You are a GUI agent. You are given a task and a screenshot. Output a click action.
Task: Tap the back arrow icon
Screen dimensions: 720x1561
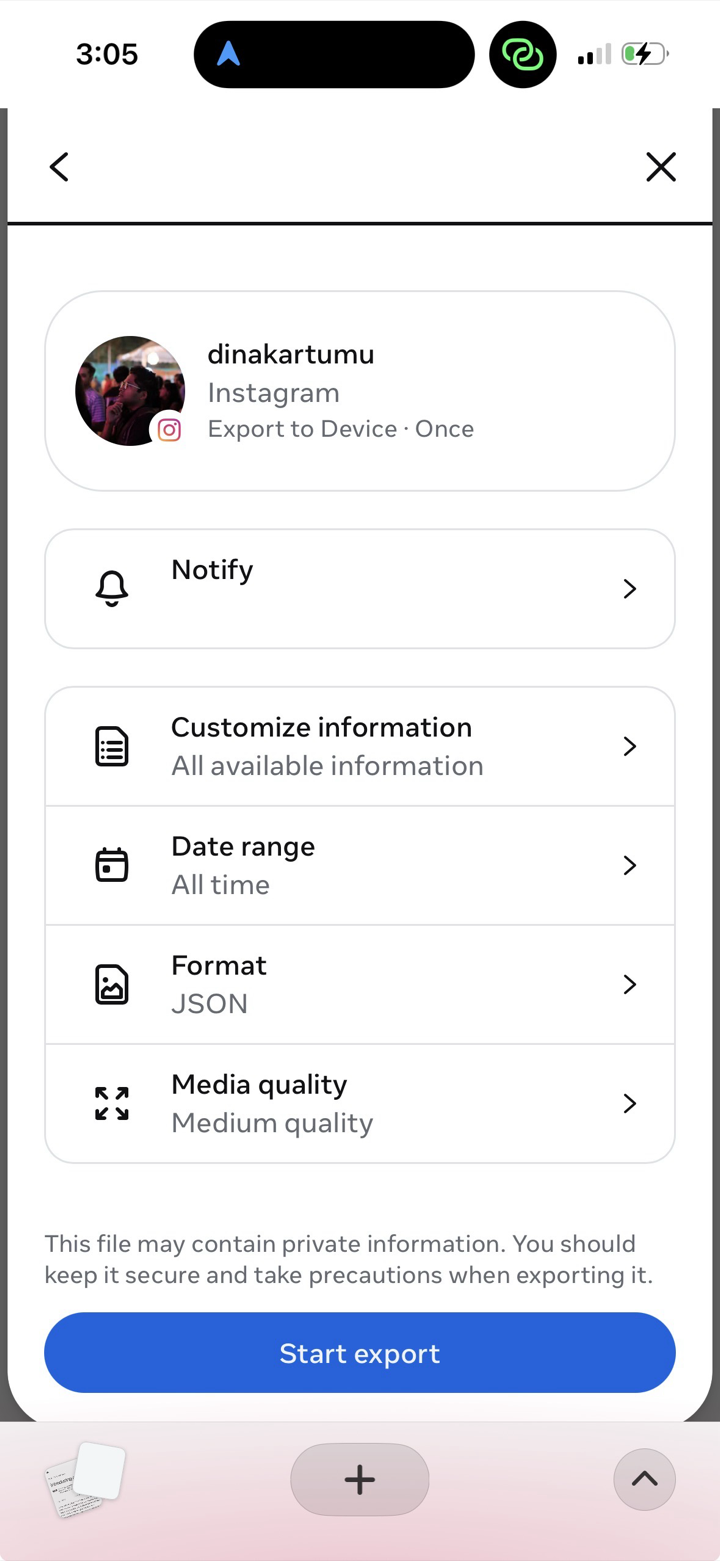point(59,167)
